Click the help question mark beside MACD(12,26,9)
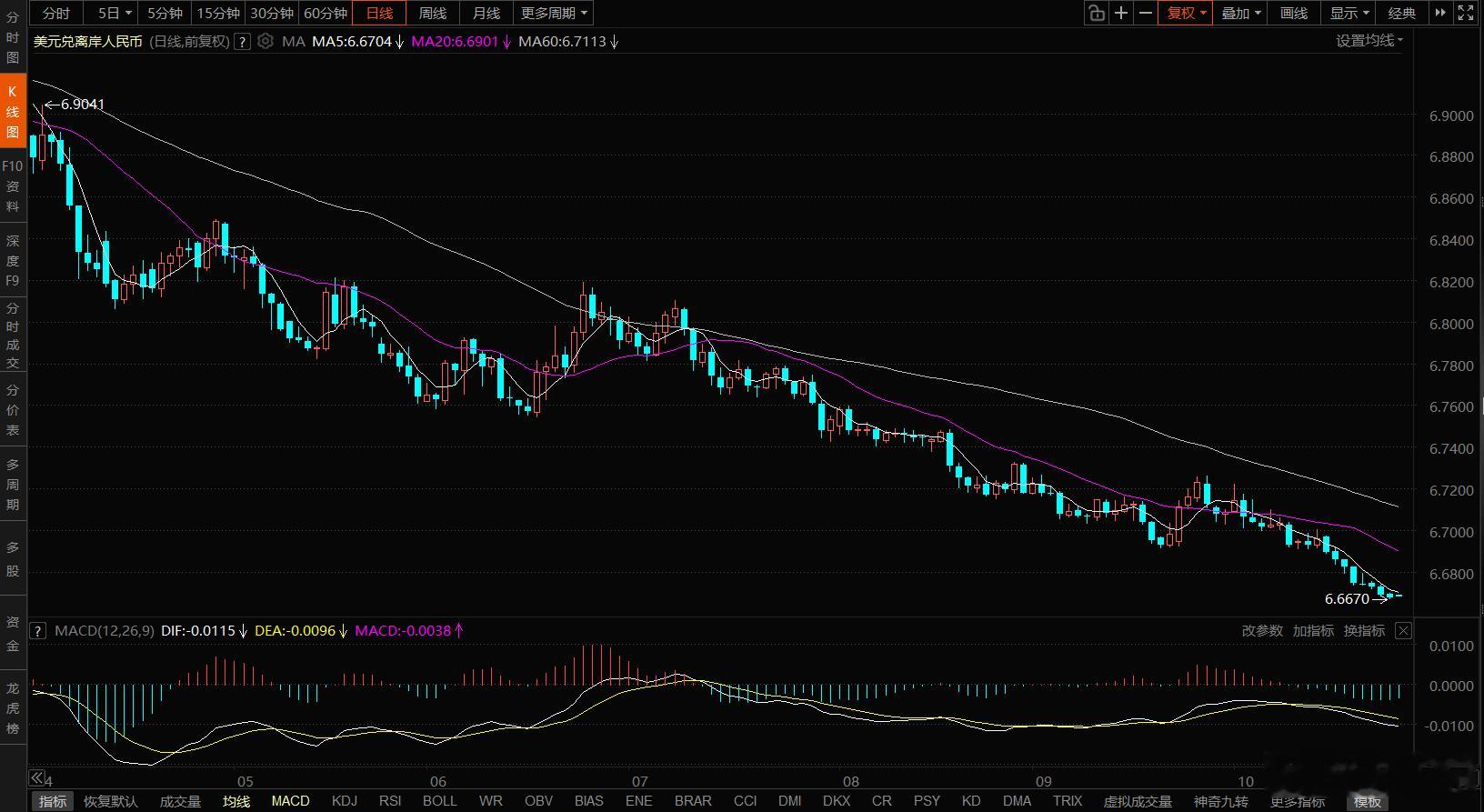 [38, 630]
